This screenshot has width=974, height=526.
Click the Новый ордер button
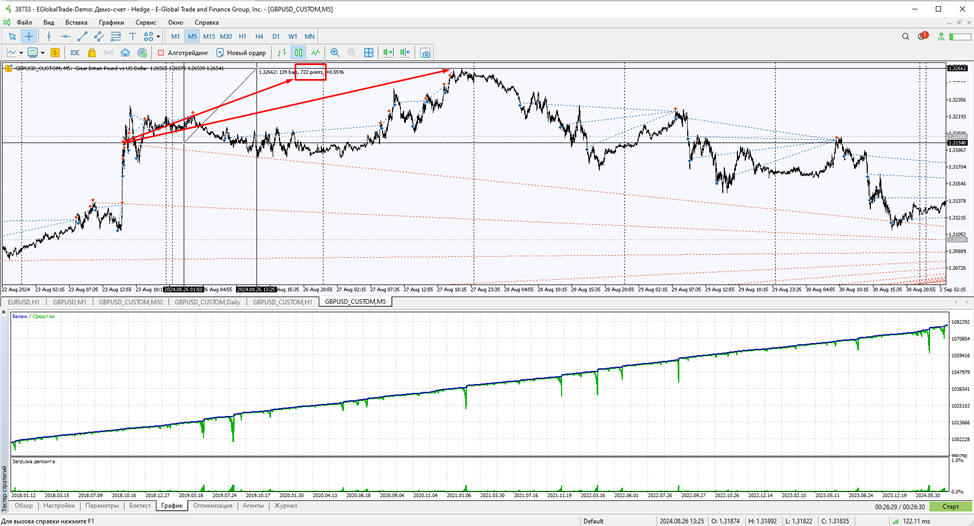click(x=241, y=53)
